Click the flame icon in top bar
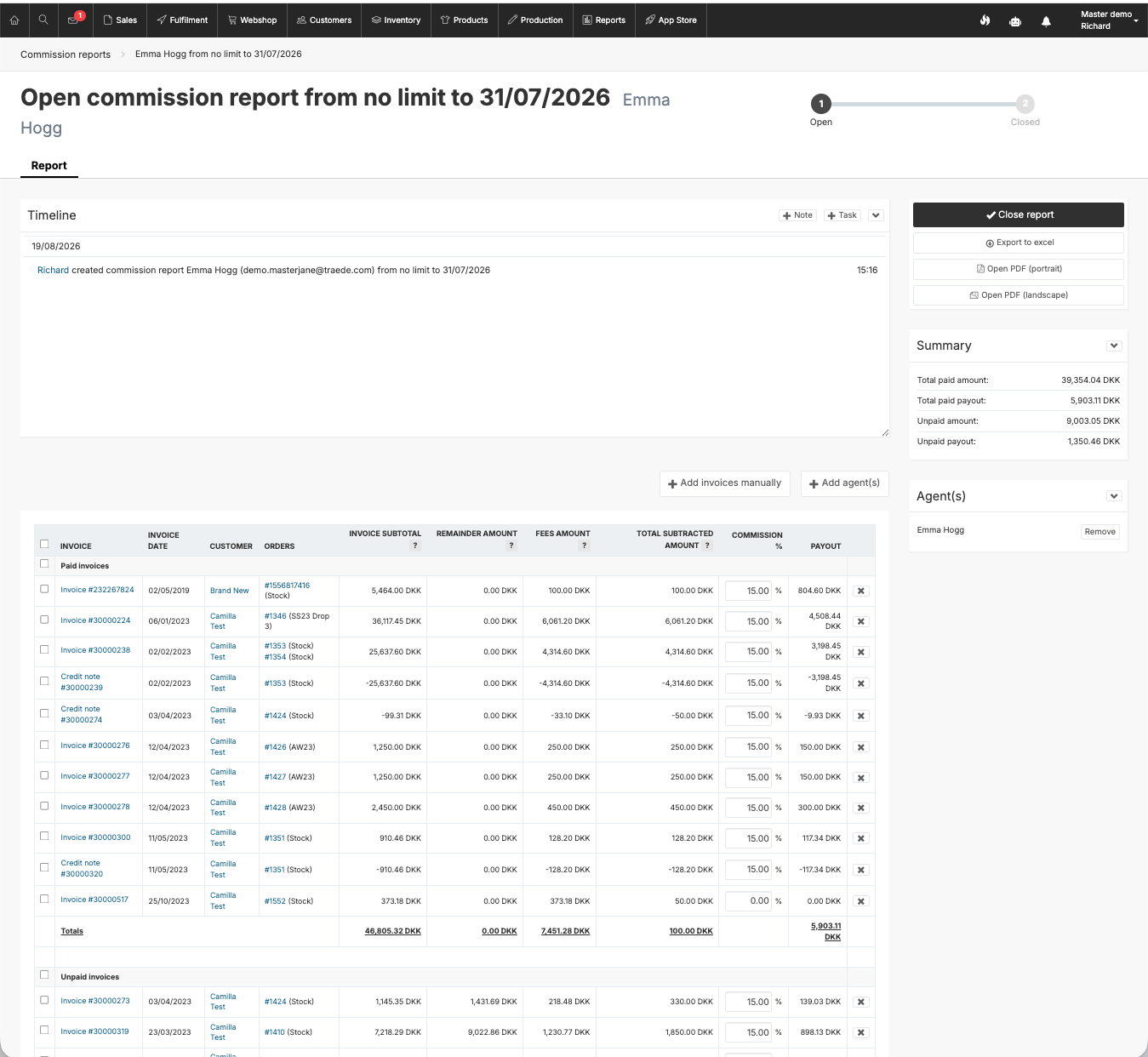1148x1057 pixels. coord(985,20)
